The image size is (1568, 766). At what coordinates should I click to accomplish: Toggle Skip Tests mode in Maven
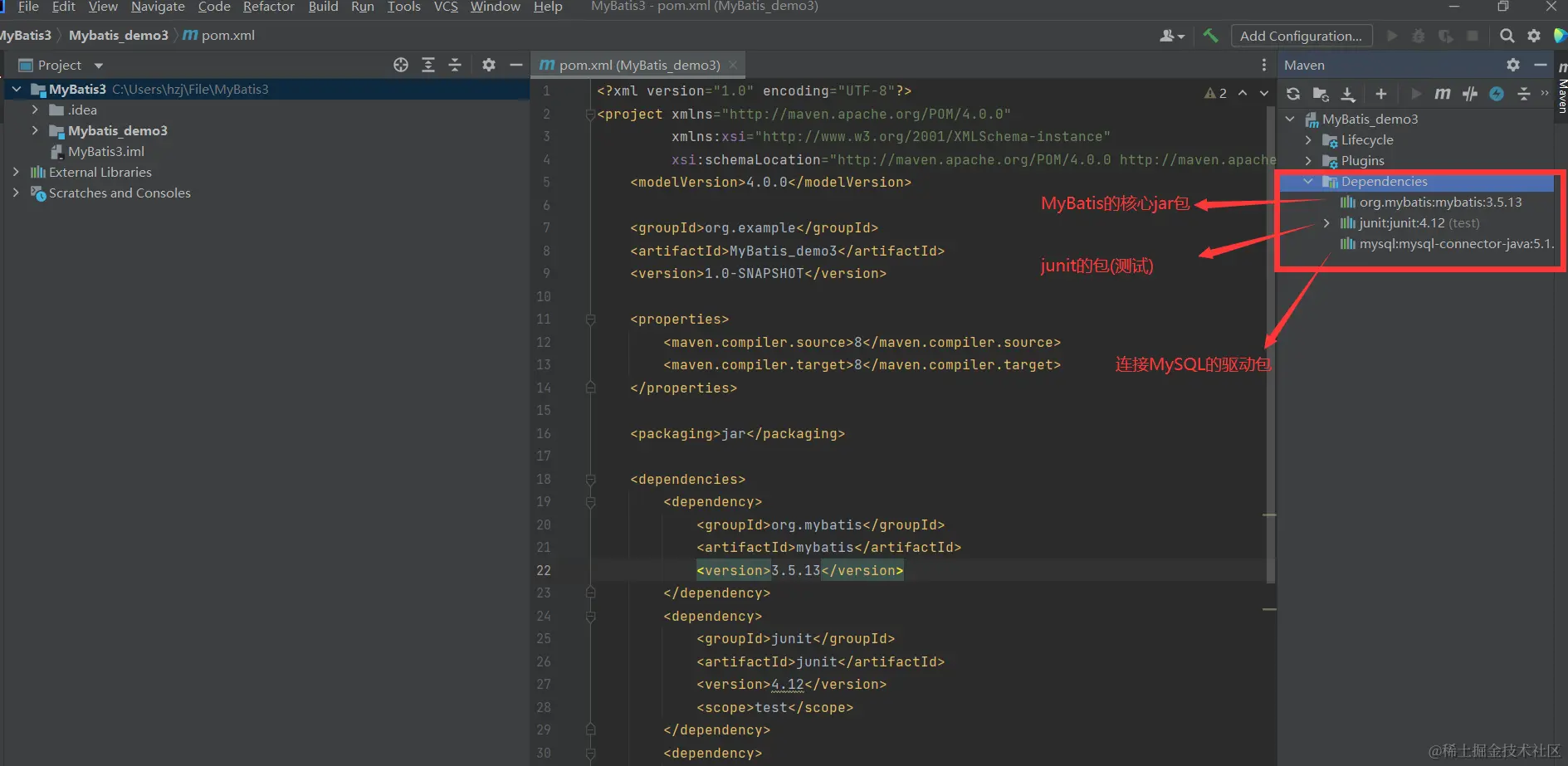tap(1470, 94)
